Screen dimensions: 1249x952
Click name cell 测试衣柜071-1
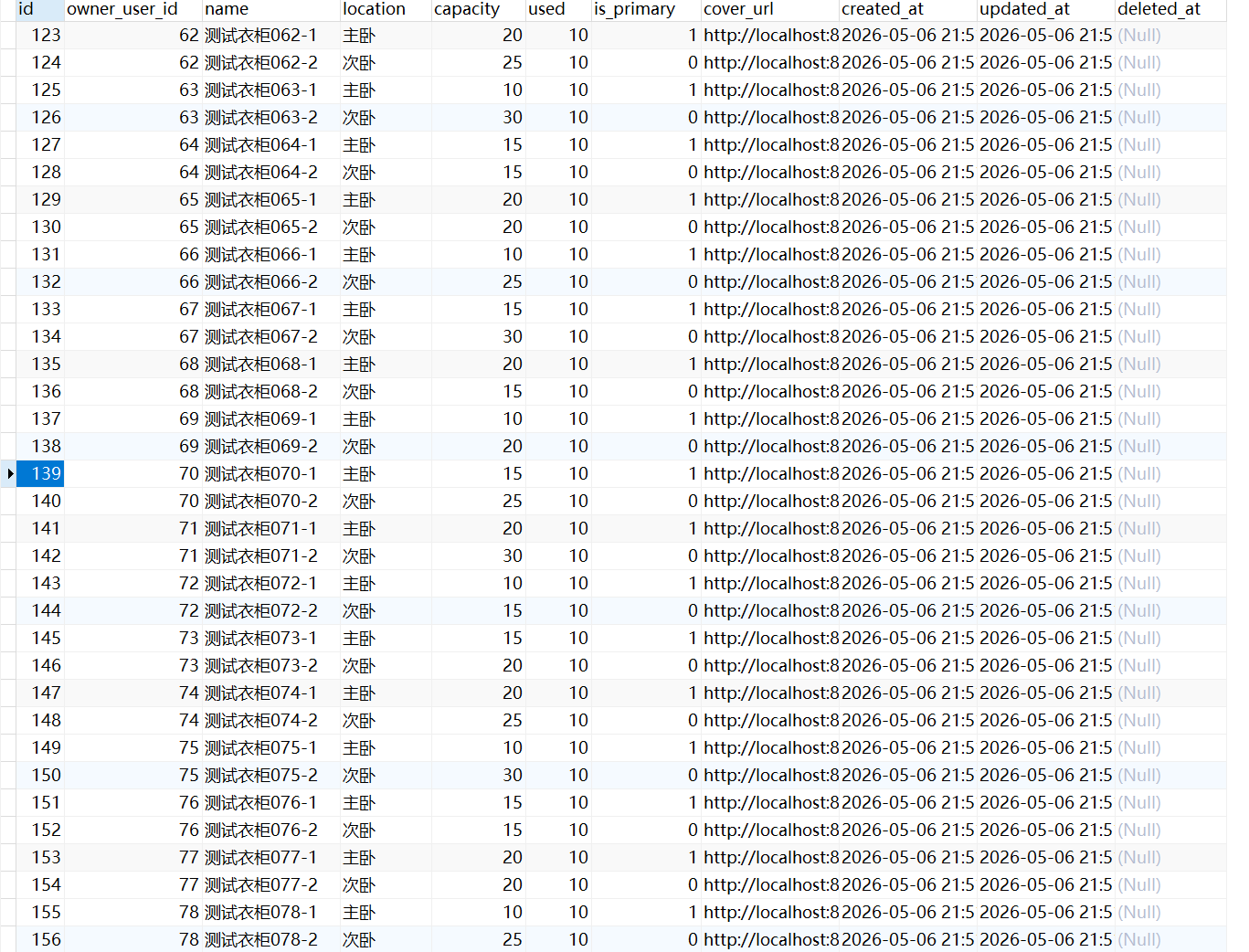pos(270,528)
